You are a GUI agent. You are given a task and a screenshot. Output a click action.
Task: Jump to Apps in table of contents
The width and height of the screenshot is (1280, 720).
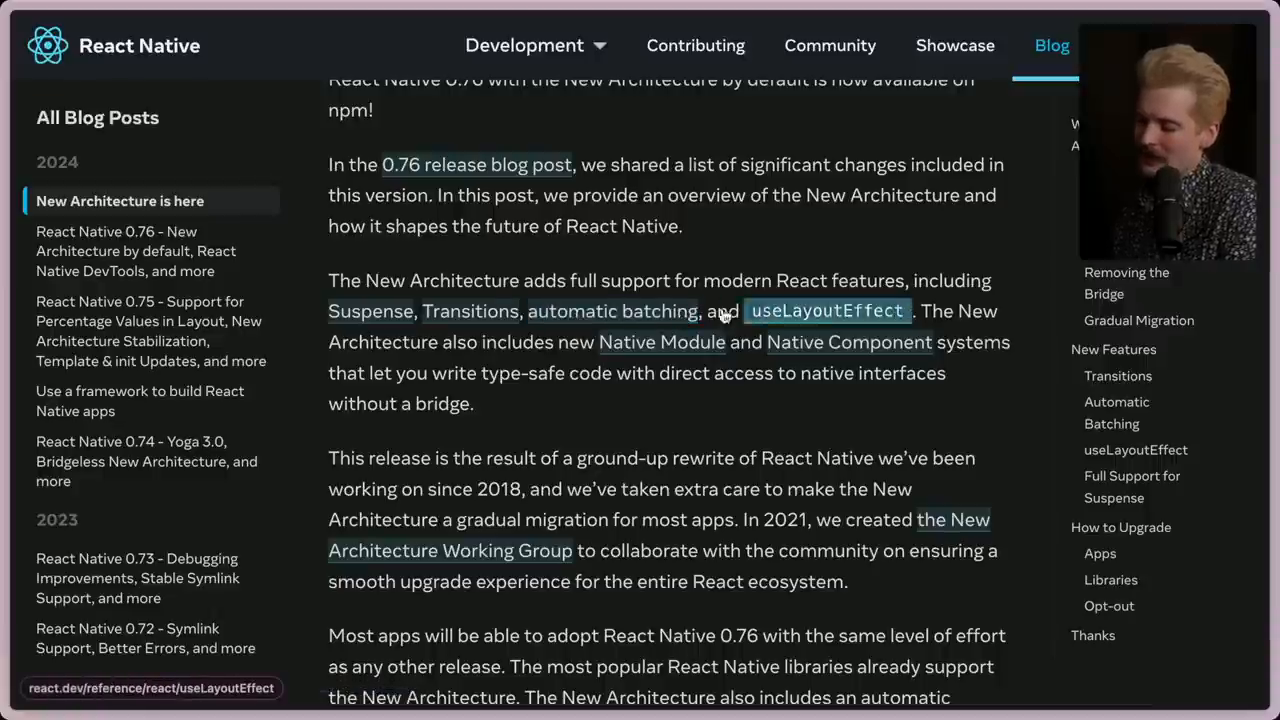(1100, 553)
